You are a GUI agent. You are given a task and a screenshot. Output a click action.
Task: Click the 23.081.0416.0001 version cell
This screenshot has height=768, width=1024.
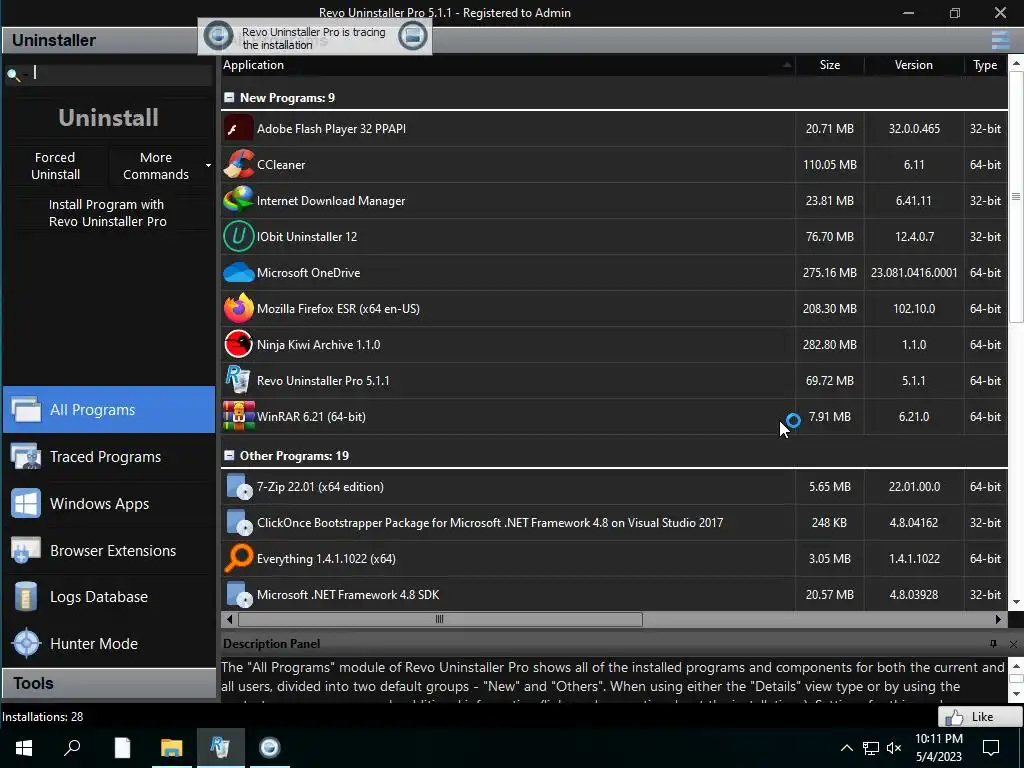click(x=914, y=273)
